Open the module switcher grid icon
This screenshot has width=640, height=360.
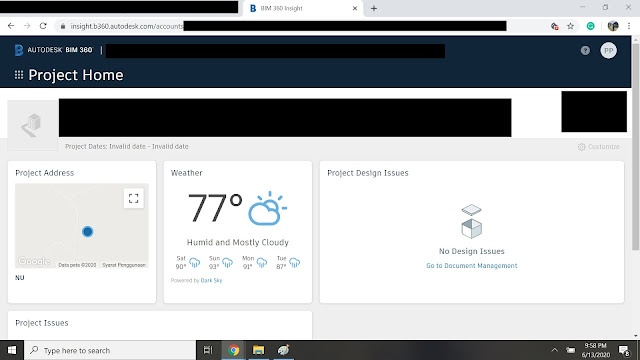pyautogui.click(x=19, y=75)
